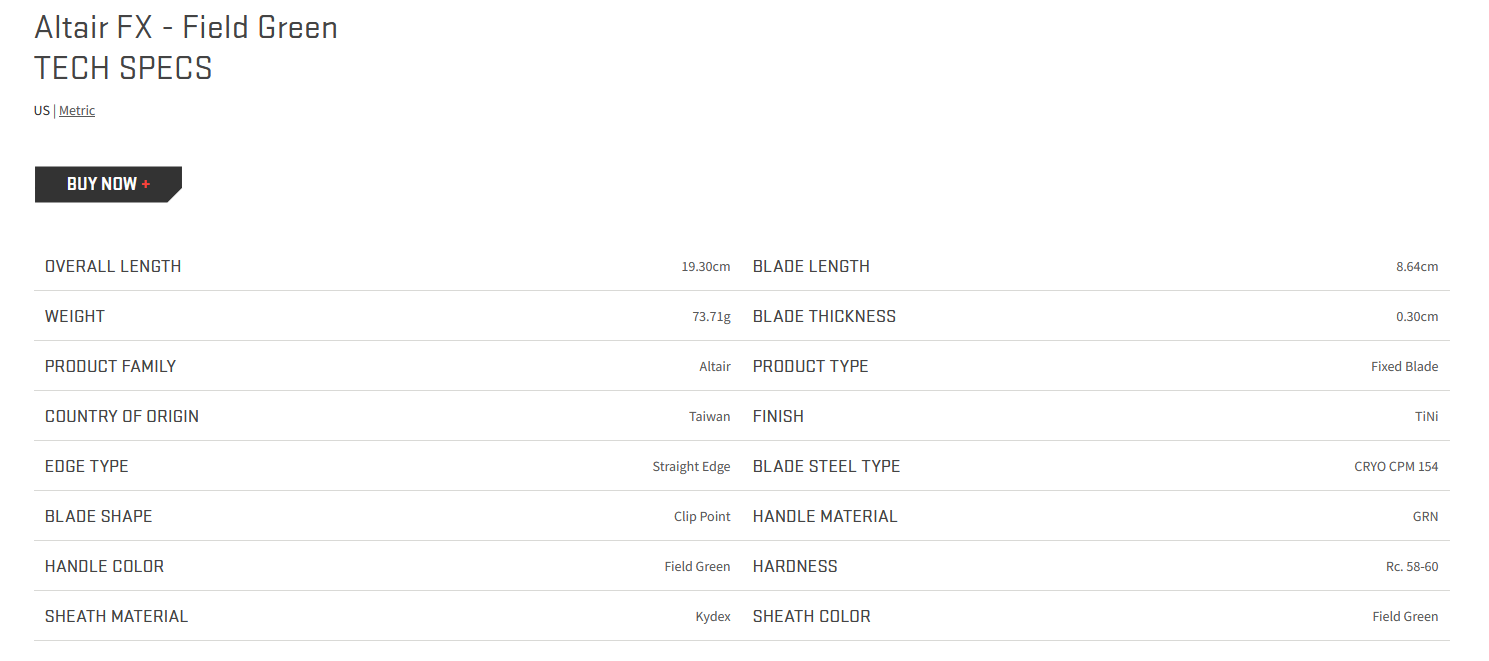Click the Kydex sheath material value
The width and height of the screenshot is (1489, 661).
tap(713, 617)
